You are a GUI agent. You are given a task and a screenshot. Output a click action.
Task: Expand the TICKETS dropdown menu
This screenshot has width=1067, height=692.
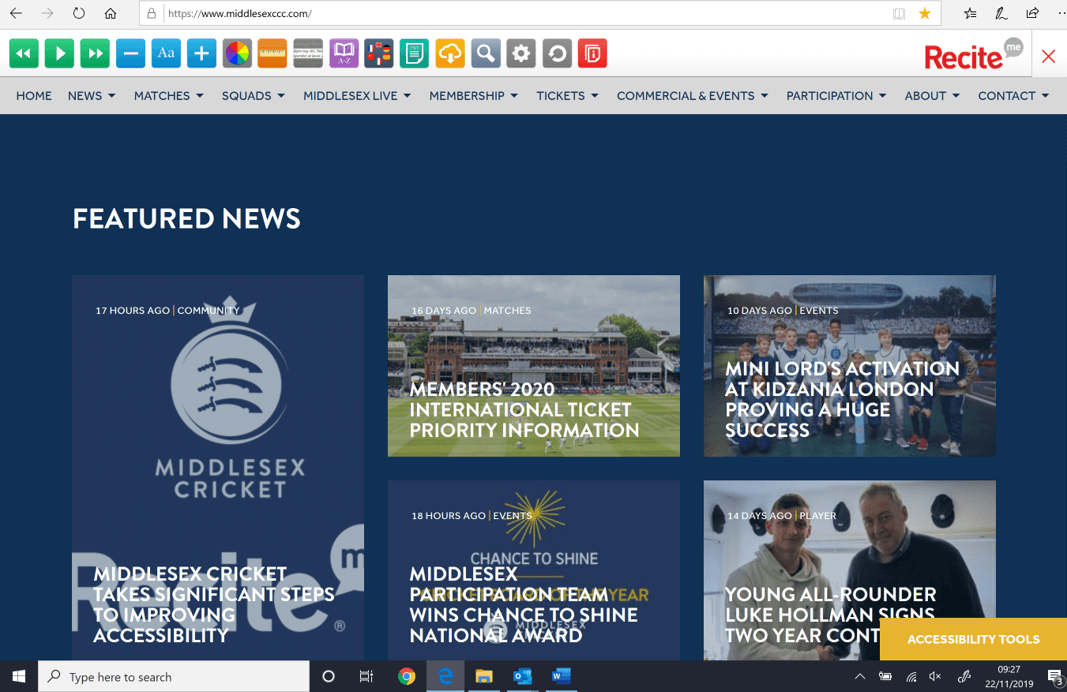click(568, 96)
